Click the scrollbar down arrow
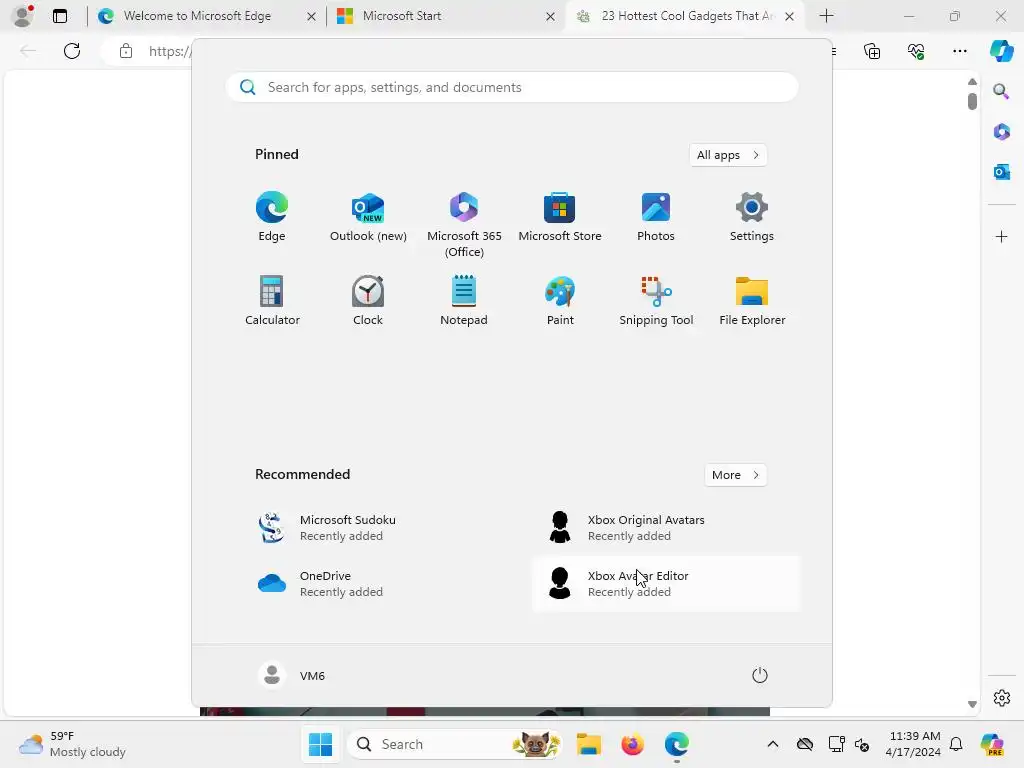Image resolution: width=1024 pixels, height=768 pixels. click(972, 704)
